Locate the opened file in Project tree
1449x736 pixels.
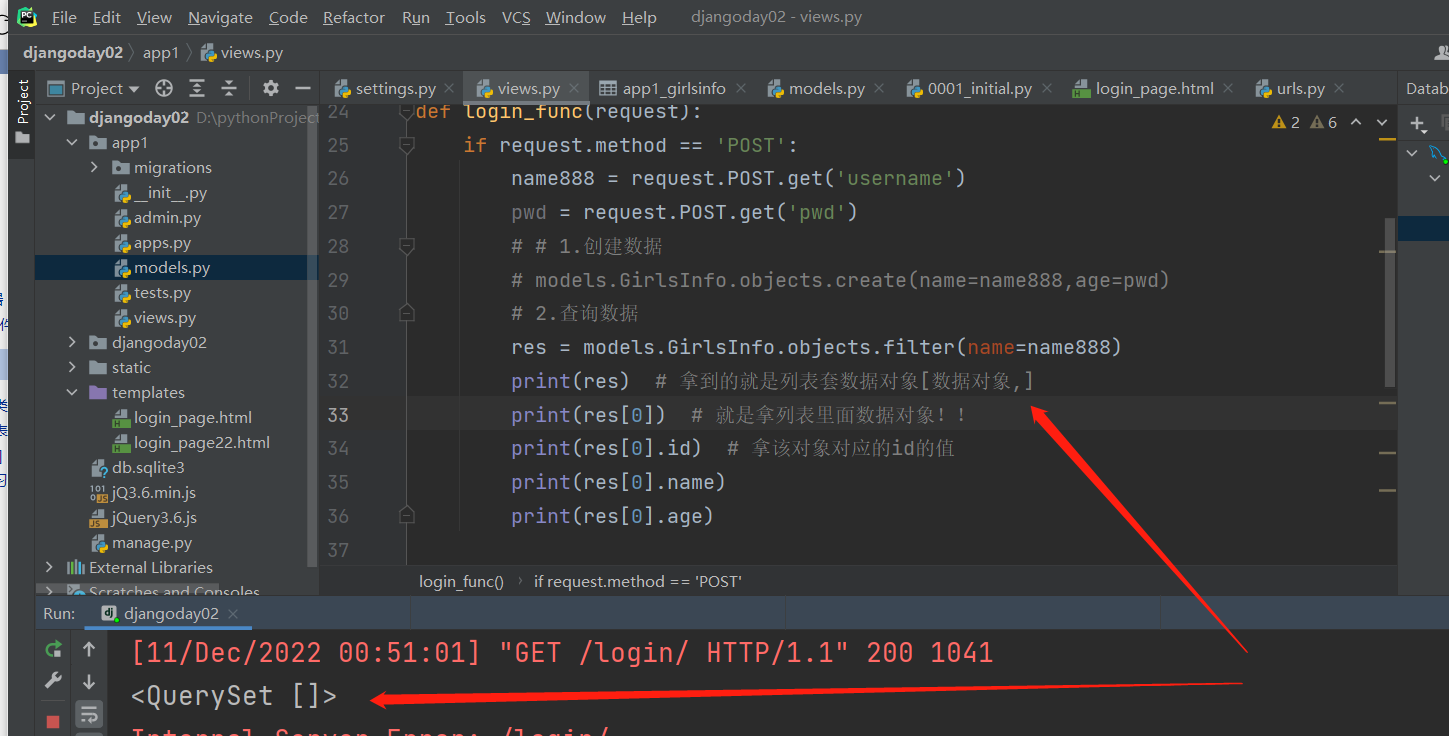click(x=165, y=88)
